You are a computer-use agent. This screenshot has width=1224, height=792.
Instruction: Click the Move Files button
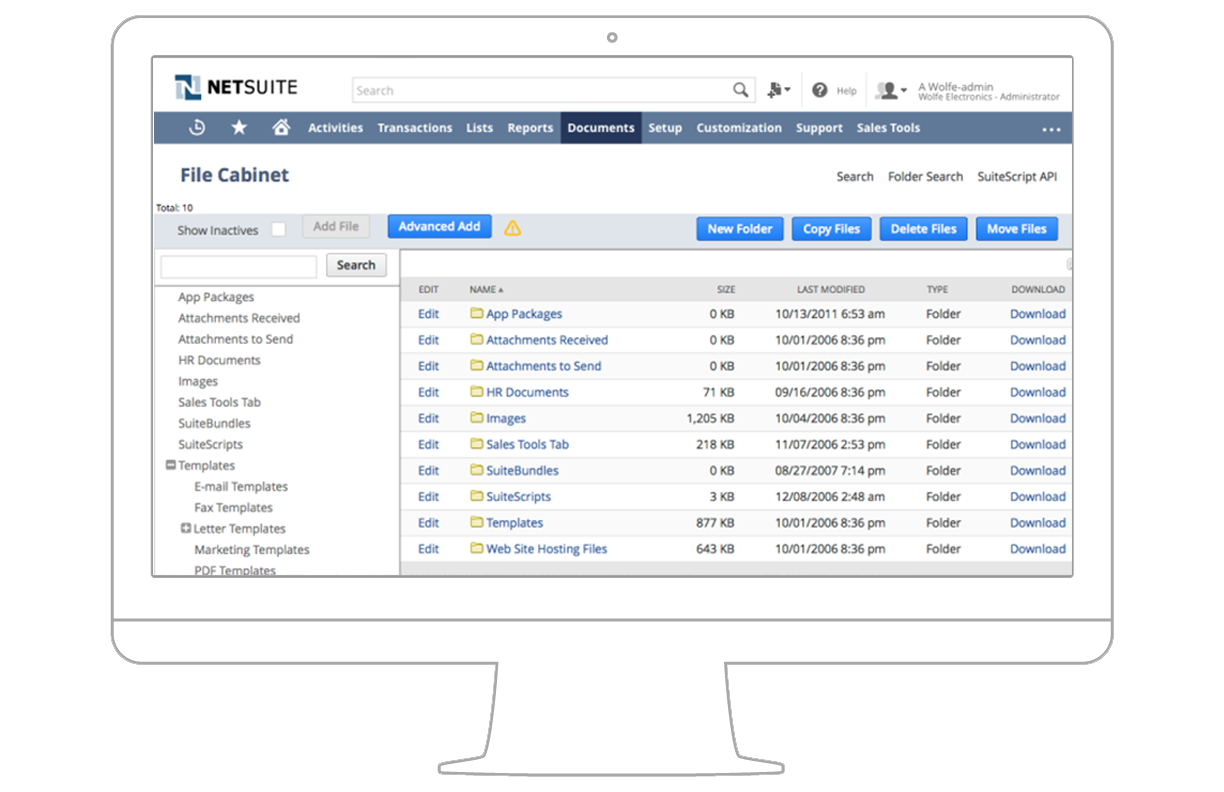pyautogui.click(x=1017, y=229)
